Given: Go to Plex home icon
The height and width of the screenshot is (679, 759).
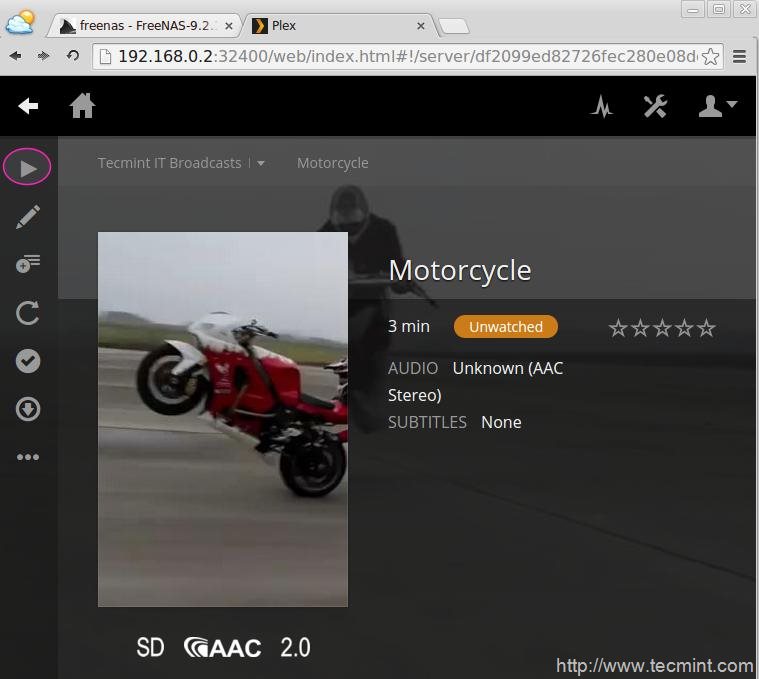Looking at the screenshot, I should [x=82, y=106].
